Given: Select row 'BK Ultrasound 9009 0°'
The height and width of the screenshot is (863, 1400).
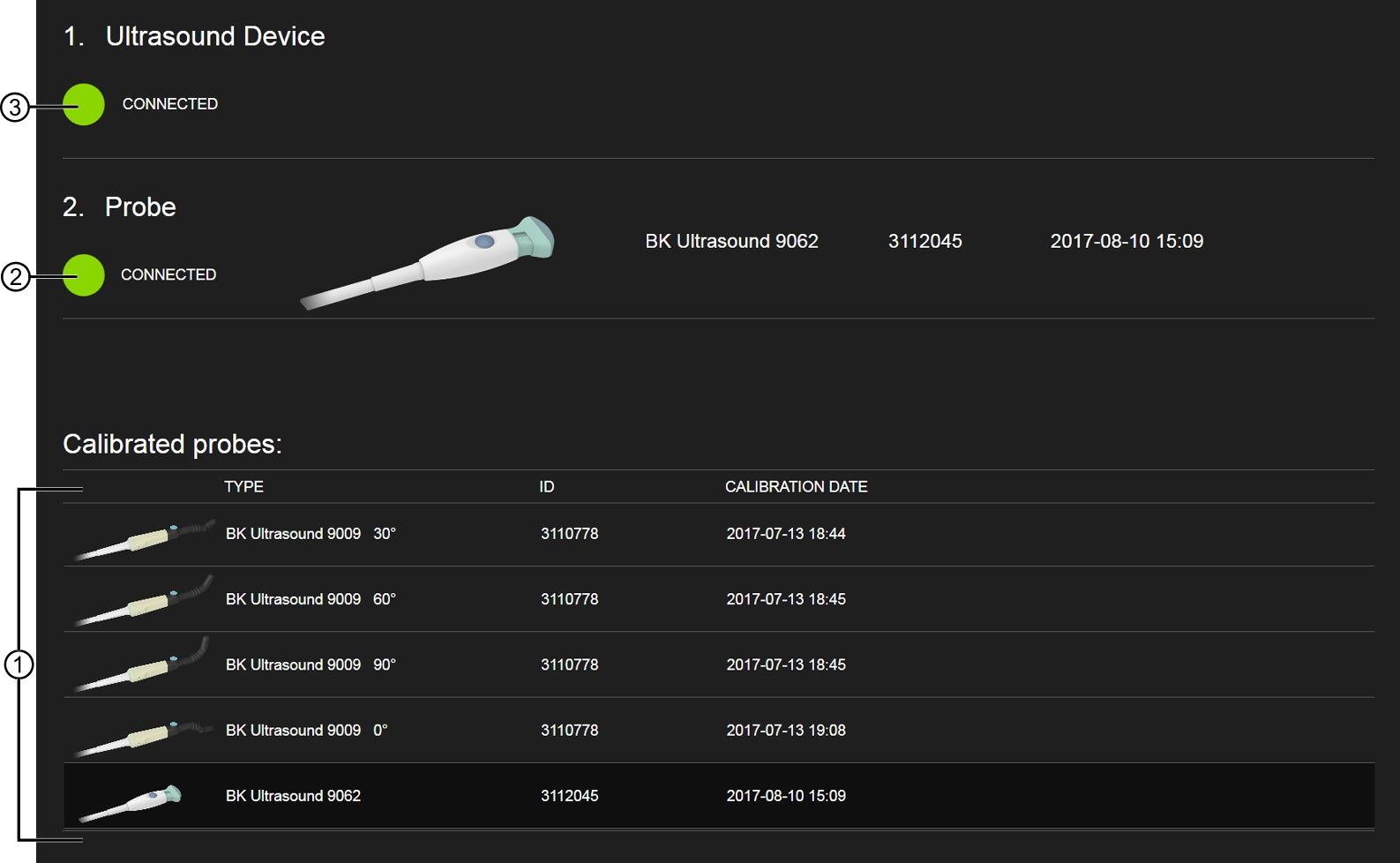Looking at the screenshot, I should click(x=719, y=731).
